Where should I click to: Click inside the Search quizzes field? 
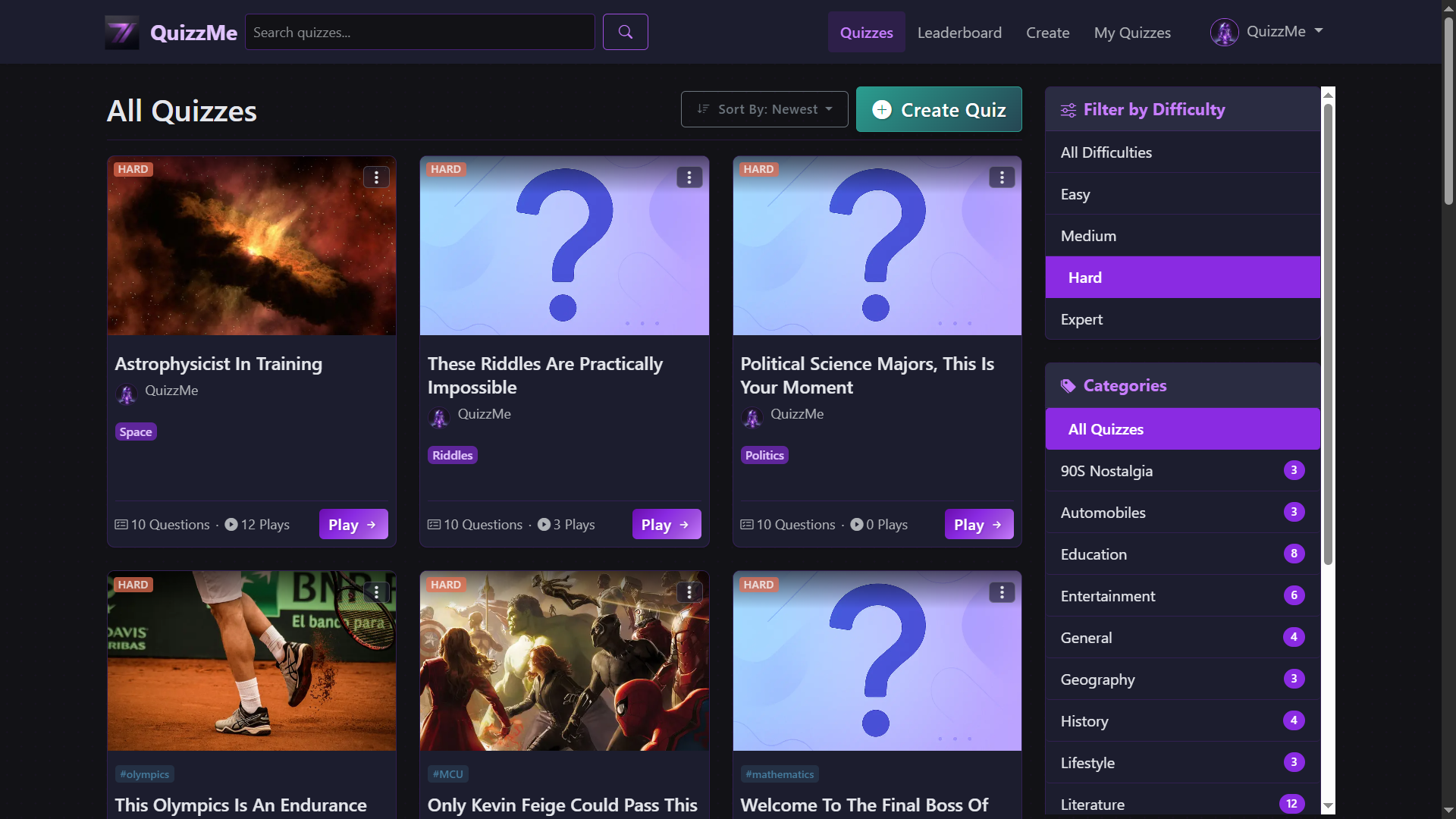(x=420, y=32)
